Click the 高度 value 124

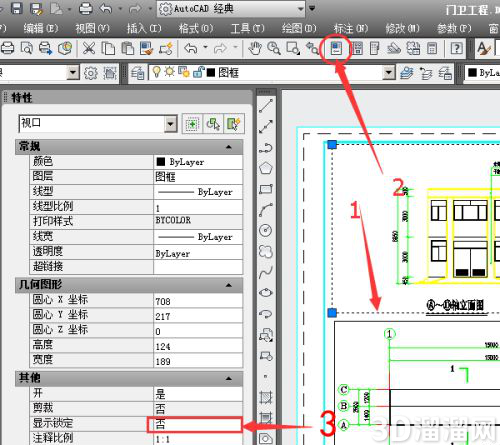[x=198, y=346]
